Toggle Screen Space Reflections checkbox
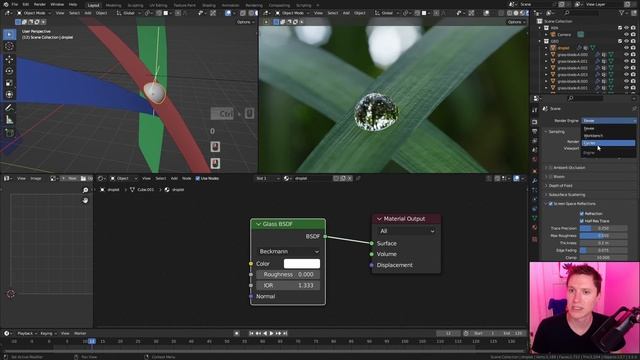Screen dimensions: 640x360 [x=551, y=204]
